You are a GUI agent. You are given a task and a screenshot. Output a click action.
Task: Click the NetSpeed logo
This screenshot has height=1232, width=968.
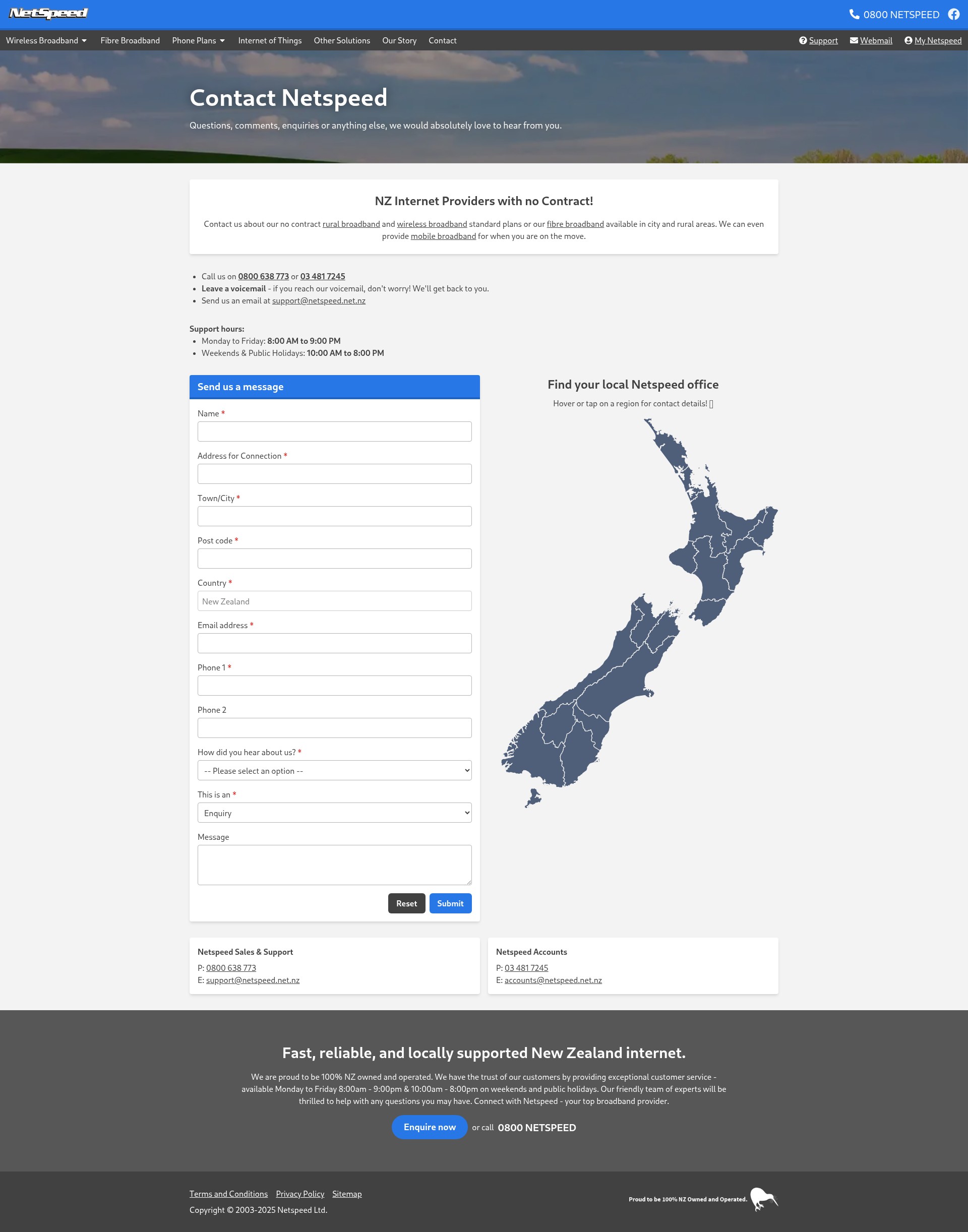tap(49, 13)
